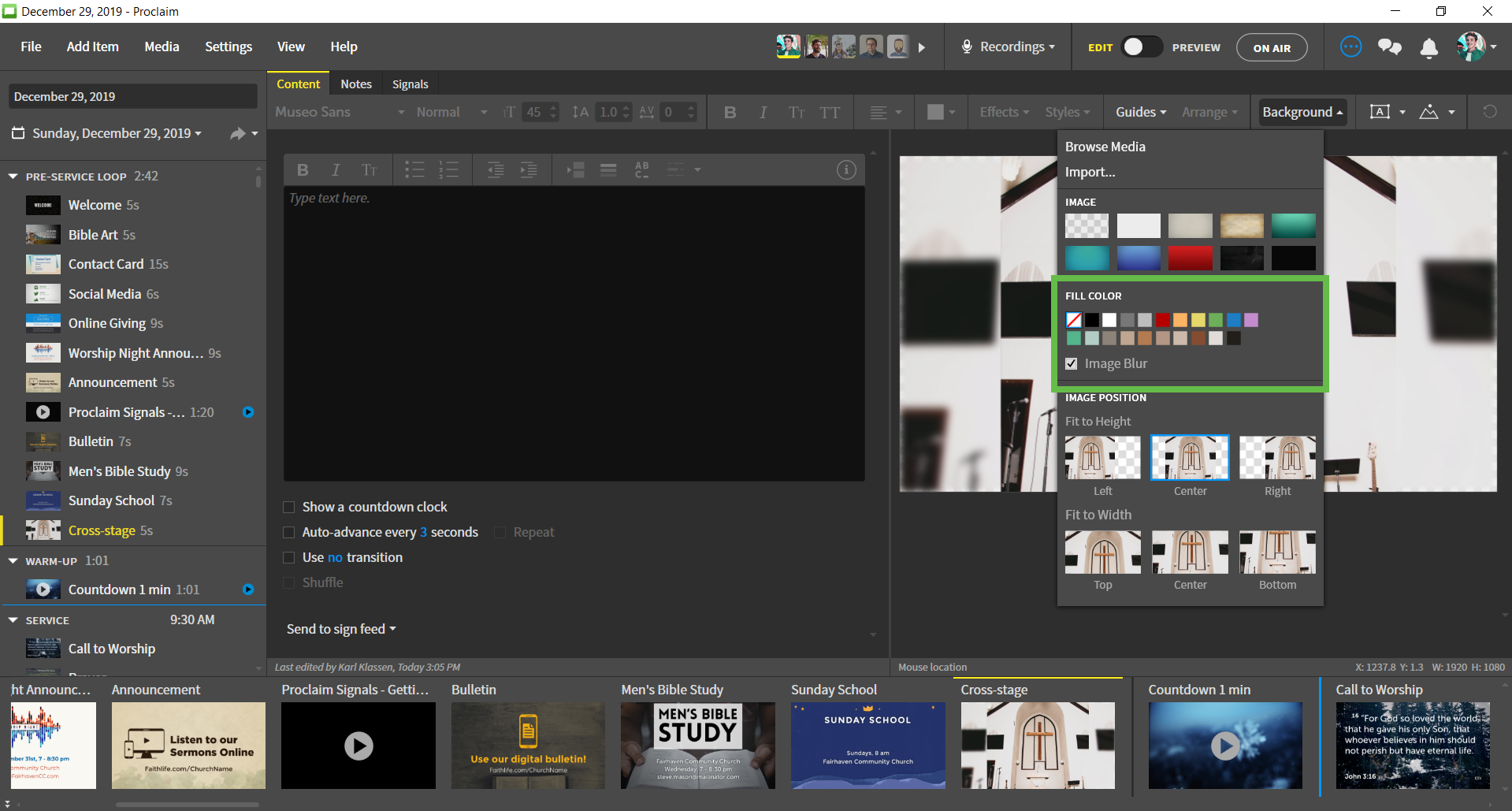Image resolution: width=1512 pixels, height=811 pixels.
Task: Collapse the Pre-Service Loop section
Action: pos(13,177)
